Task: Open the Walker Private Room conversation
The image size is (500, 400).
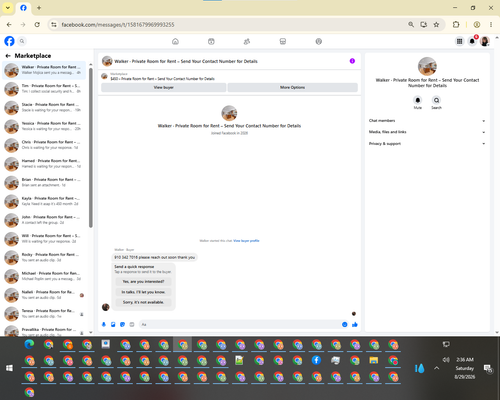Action: [x=44, y=70]
